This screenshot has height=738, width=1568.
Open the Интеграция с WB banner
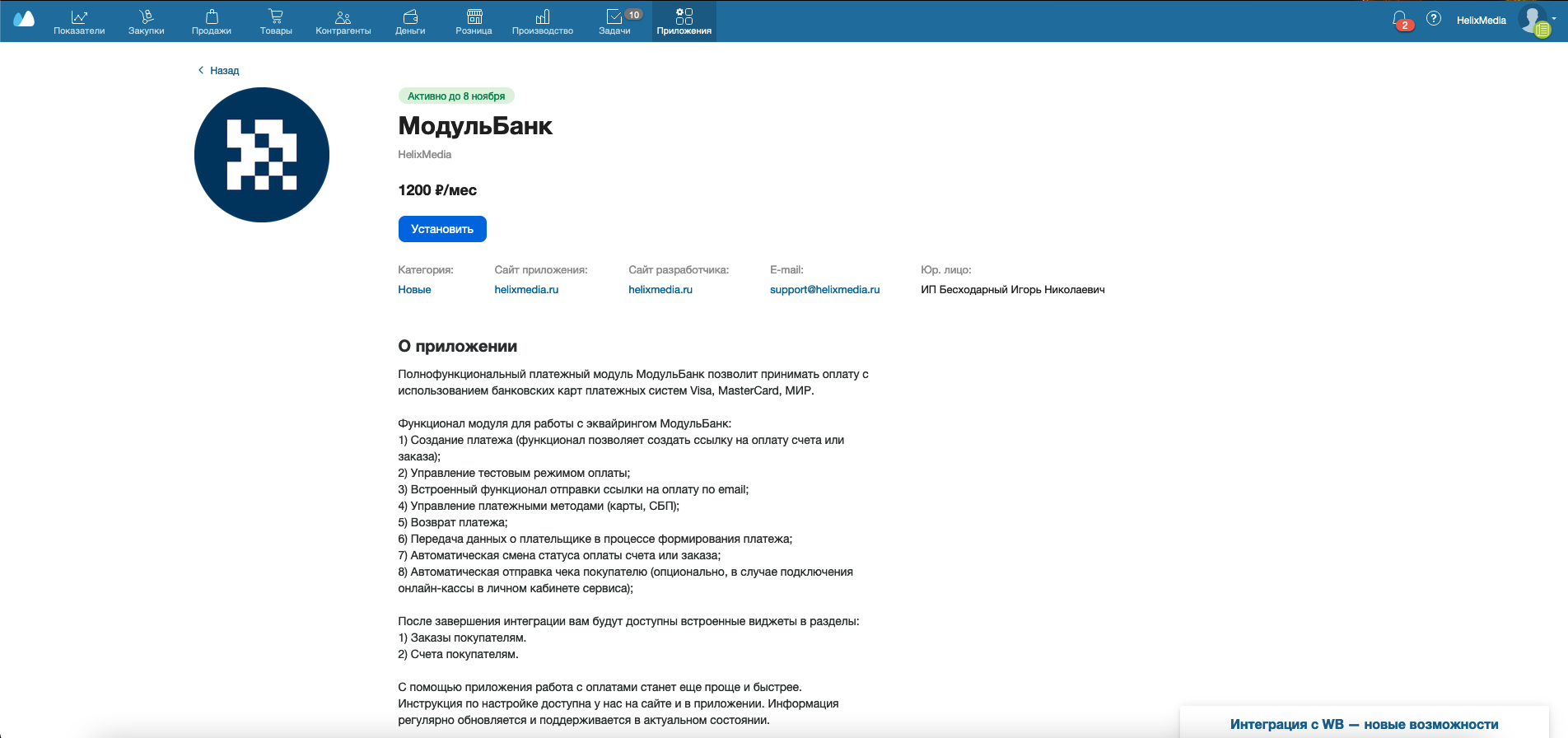1364,724
